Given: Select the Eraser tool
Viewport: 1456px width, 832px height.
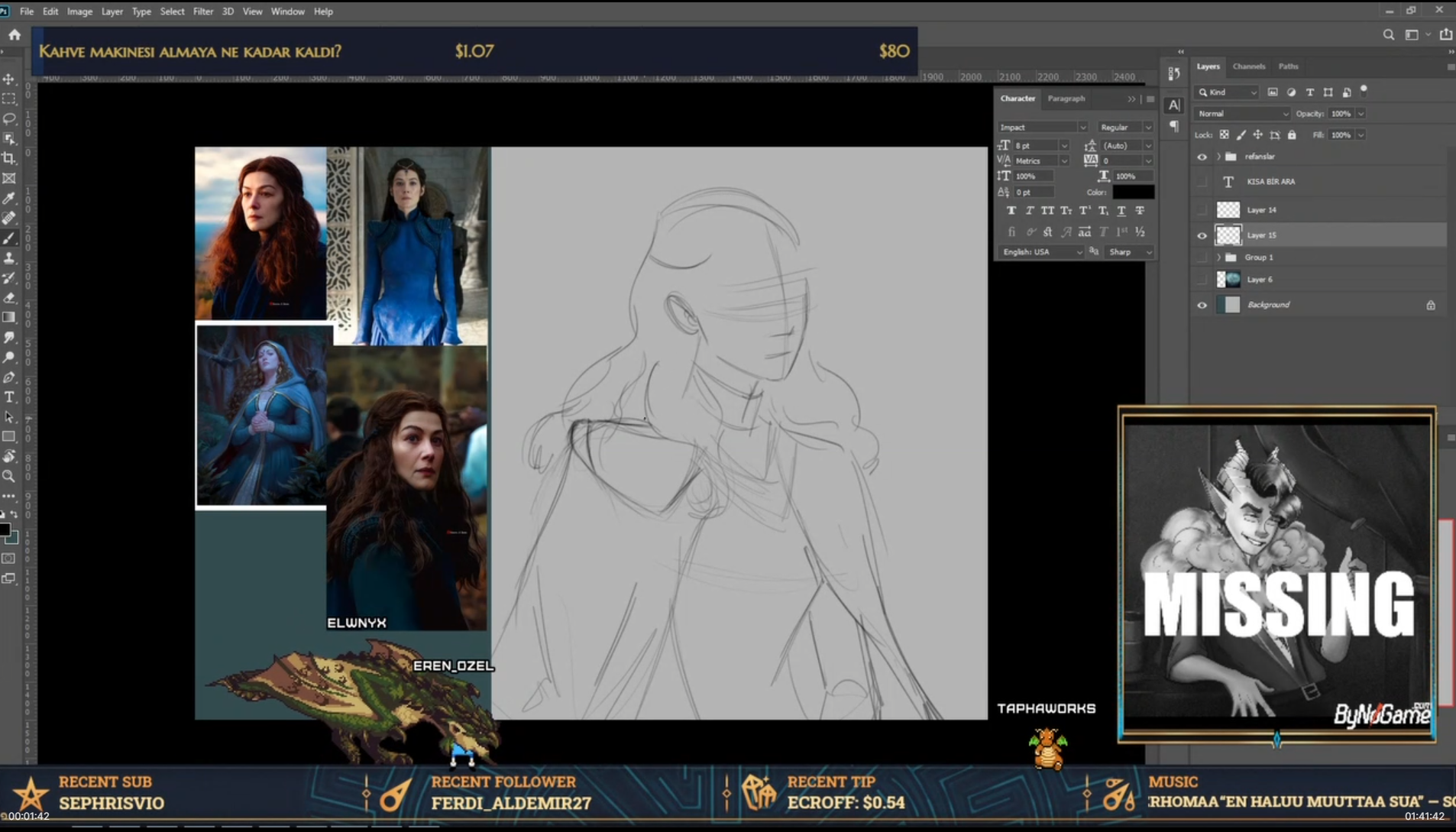Looking at the screenshot, I should (x=9, y=297).
